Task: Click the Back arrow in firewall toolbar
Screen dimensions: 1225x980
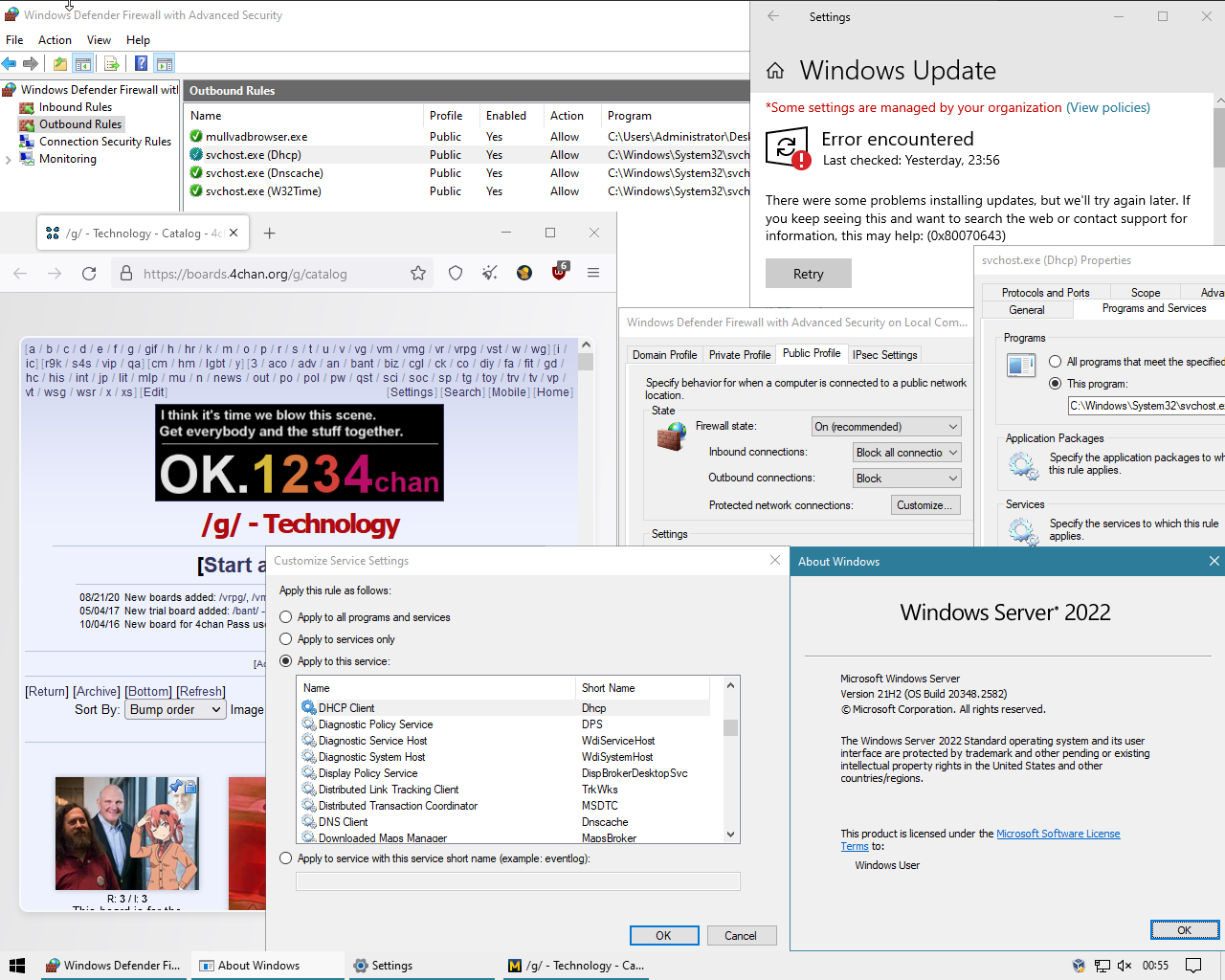Action: (10, 63)
